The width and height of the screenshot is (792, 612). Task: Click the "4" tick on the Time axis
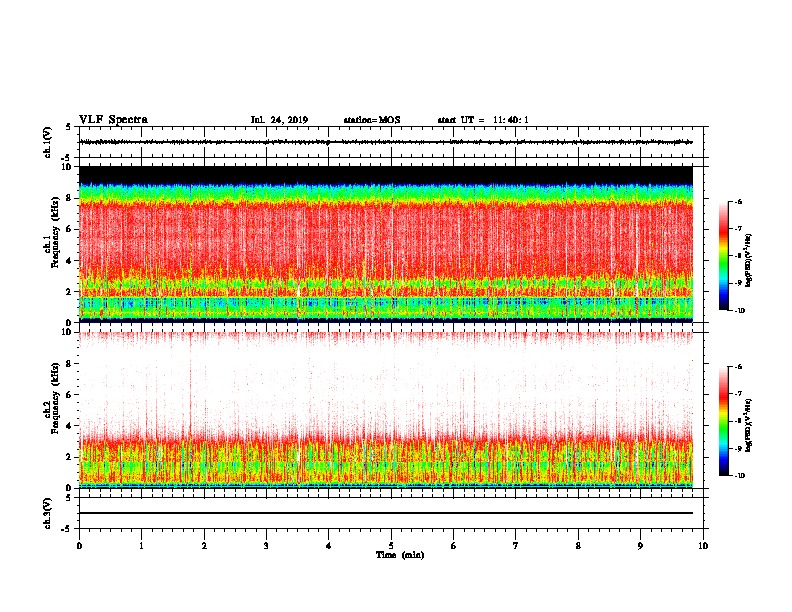click(329, 545)
